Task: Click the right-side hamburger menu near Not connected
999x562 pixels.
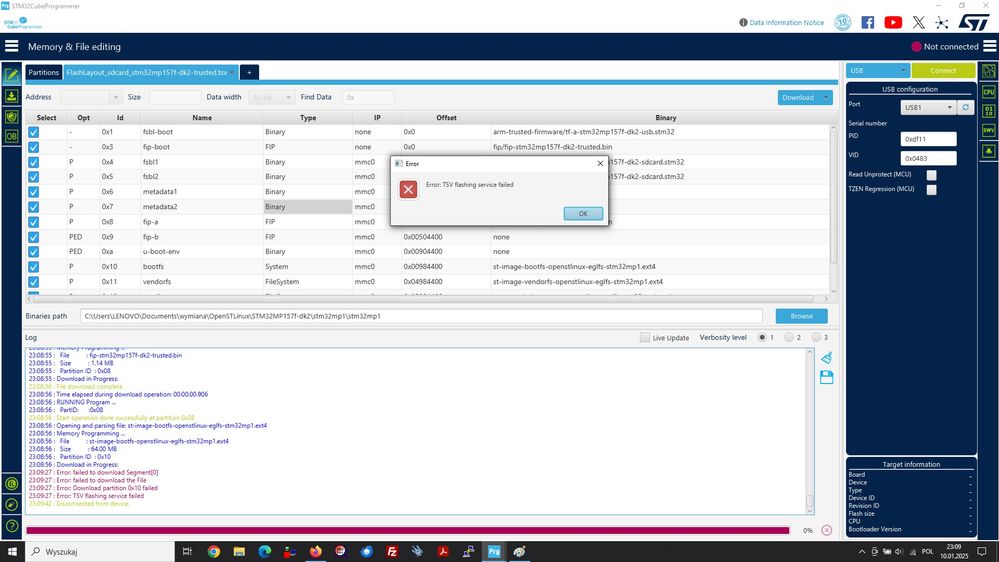Action: [989, 46]
